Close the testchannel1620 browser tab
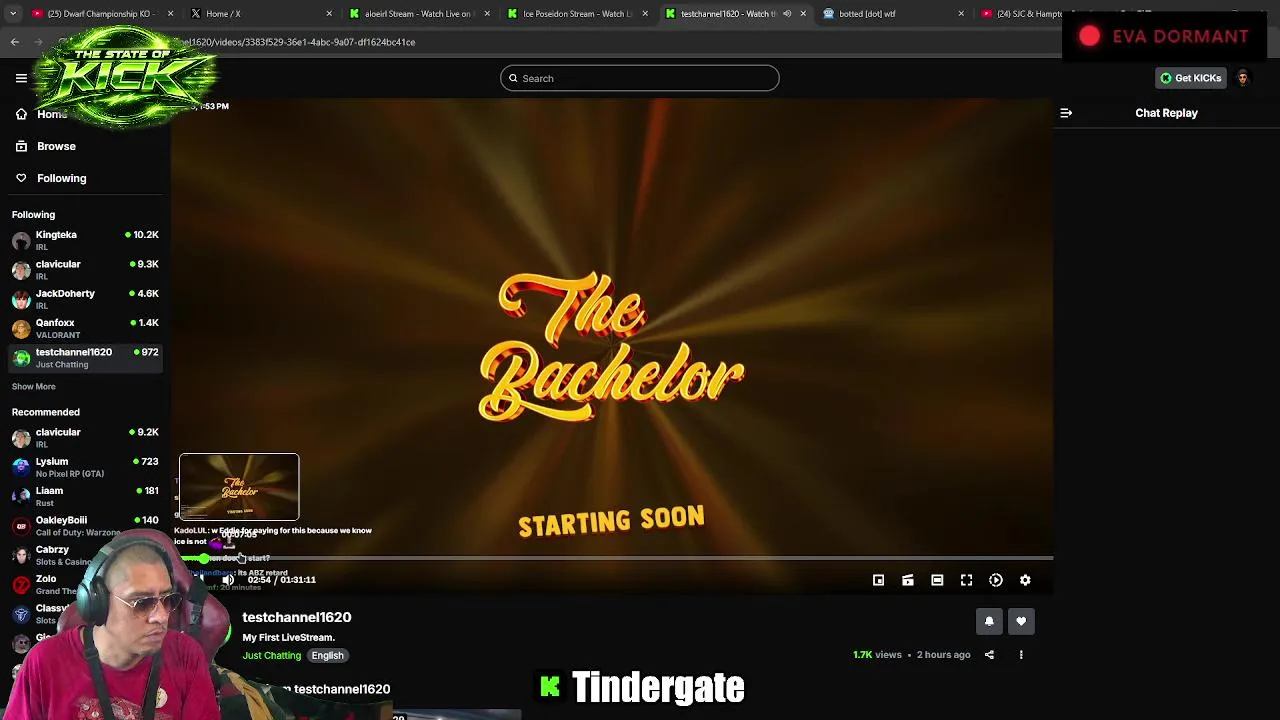The width and height of the screenshot is (1280, 720). (x=803, y=14)
